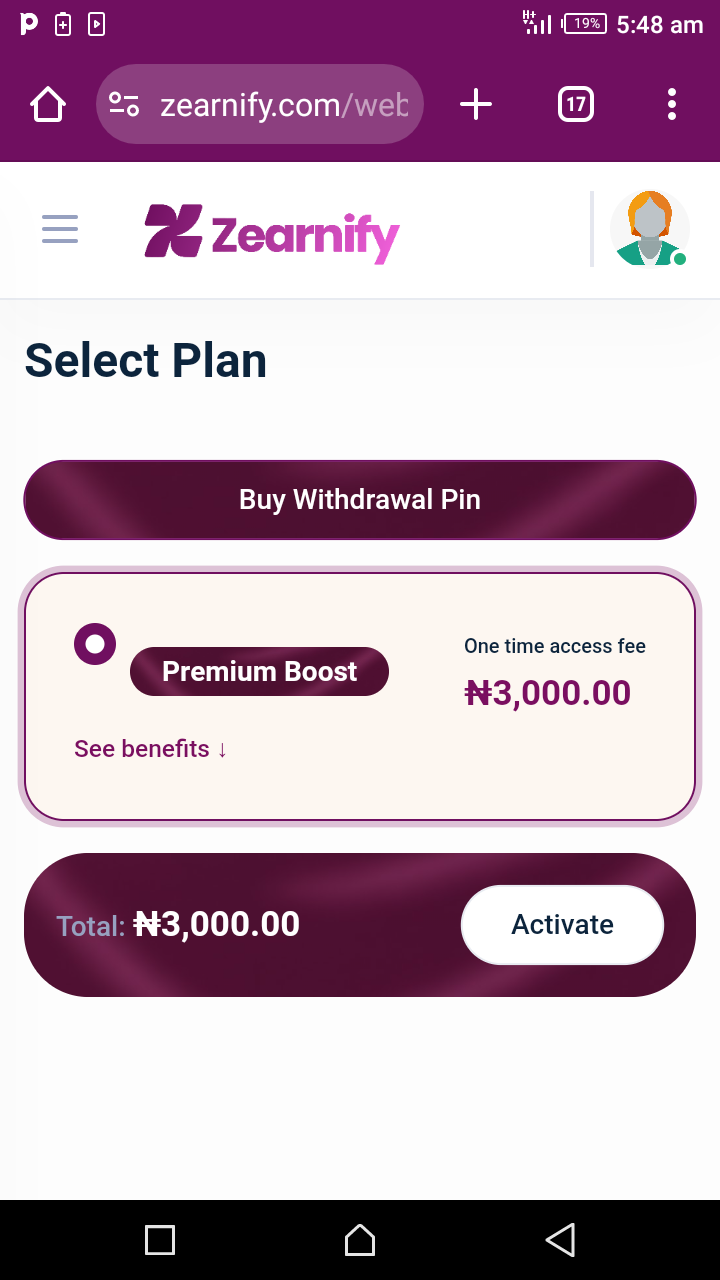Open browser three-dot overflow menu

[672, 104]
